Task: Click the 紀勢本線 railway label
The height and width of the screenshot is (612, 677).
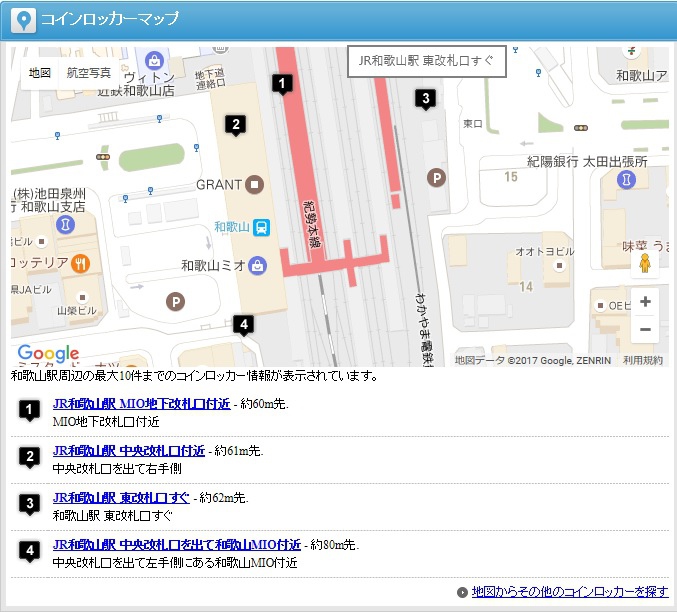Action: [312, 225]
